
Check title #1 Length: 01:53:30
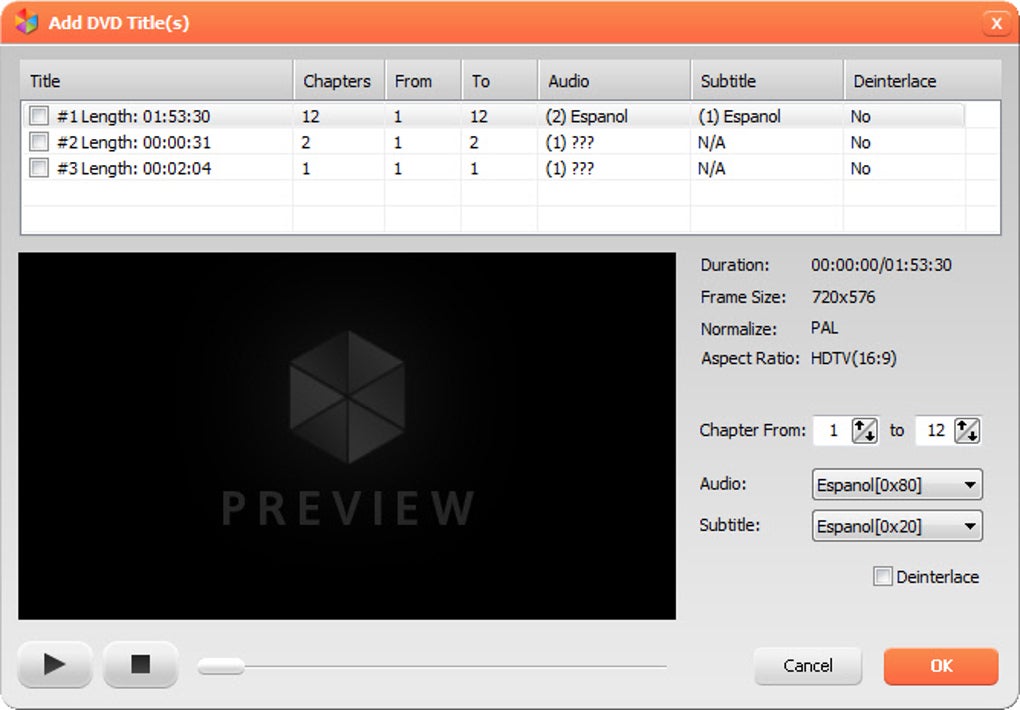38,116
